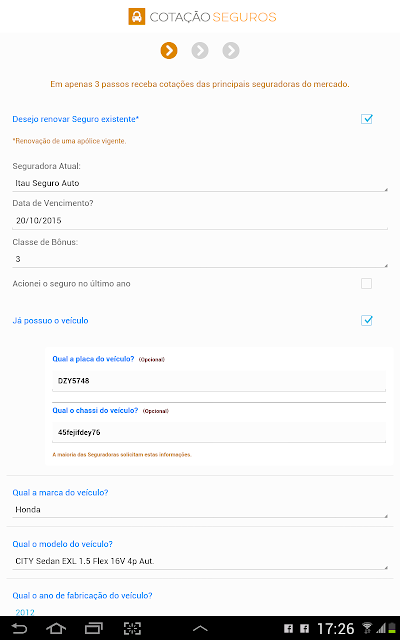400x640 pixels.
Task: Select the orange first step arrow
Action: tap(169, 51)
